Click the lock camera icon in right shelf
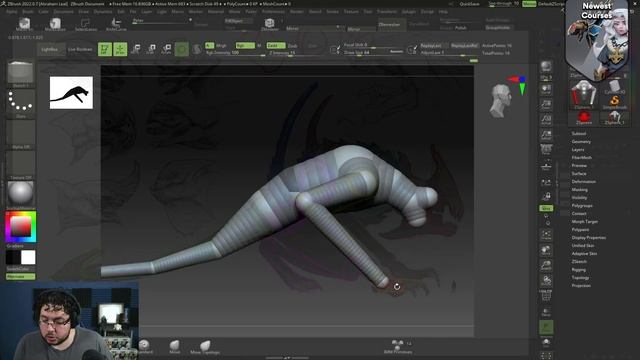 [x=546, y=197]
